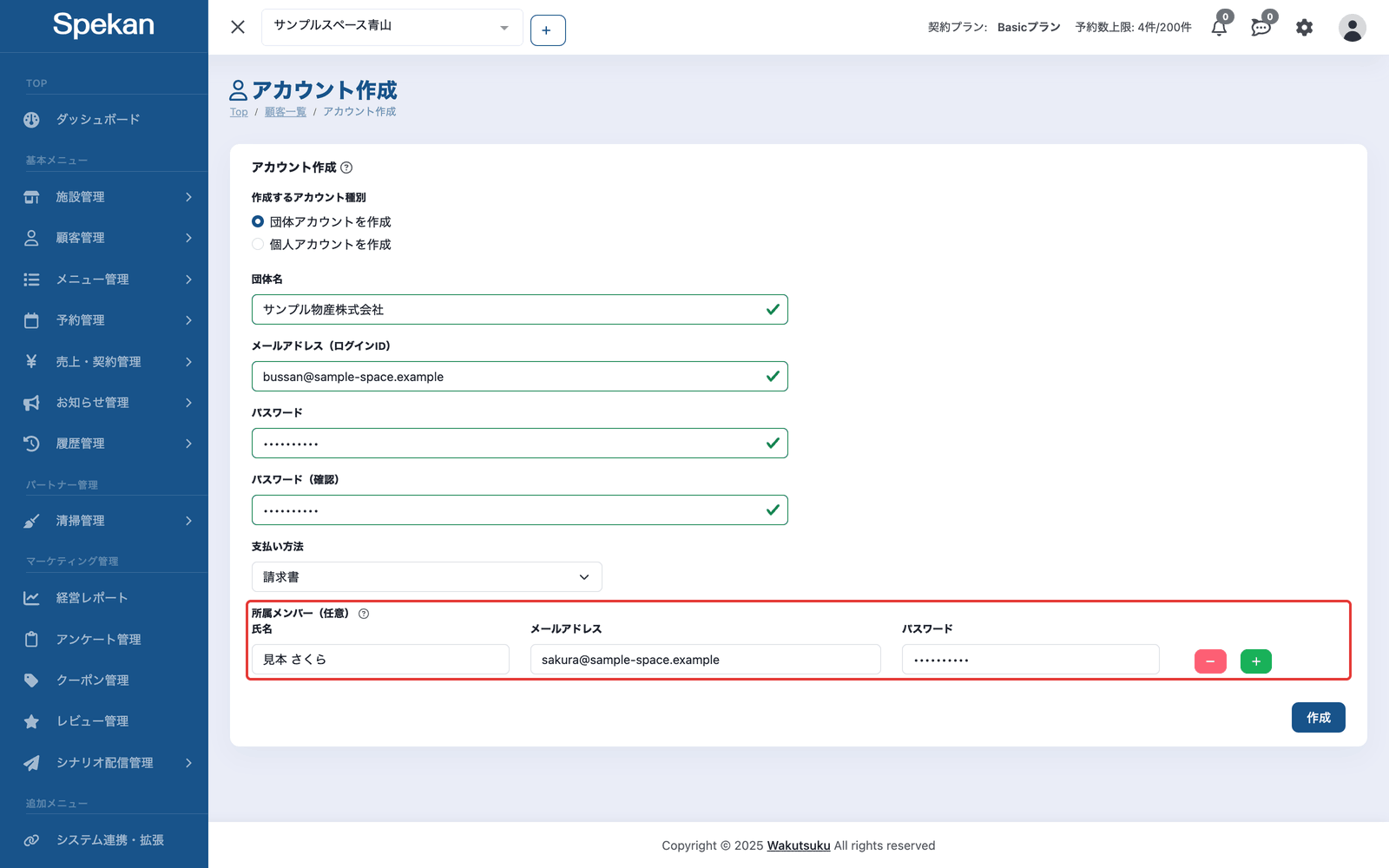Image resolution: width=1389 pixels, height=868 pixels.
Task: Close sidebar with X icon
Action: click(x=238, y=27)
